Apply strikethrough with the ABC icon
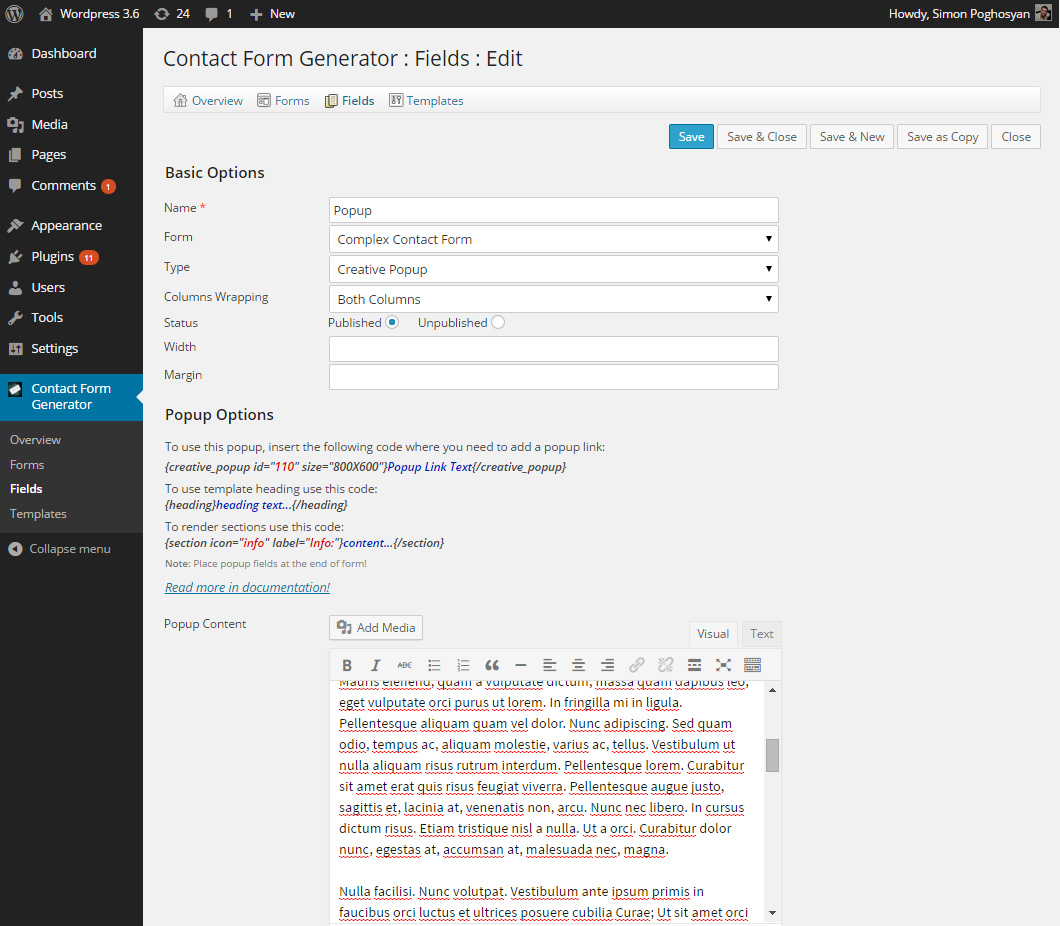Viewport: 1060px width, 926px height. tap(404, 665)
